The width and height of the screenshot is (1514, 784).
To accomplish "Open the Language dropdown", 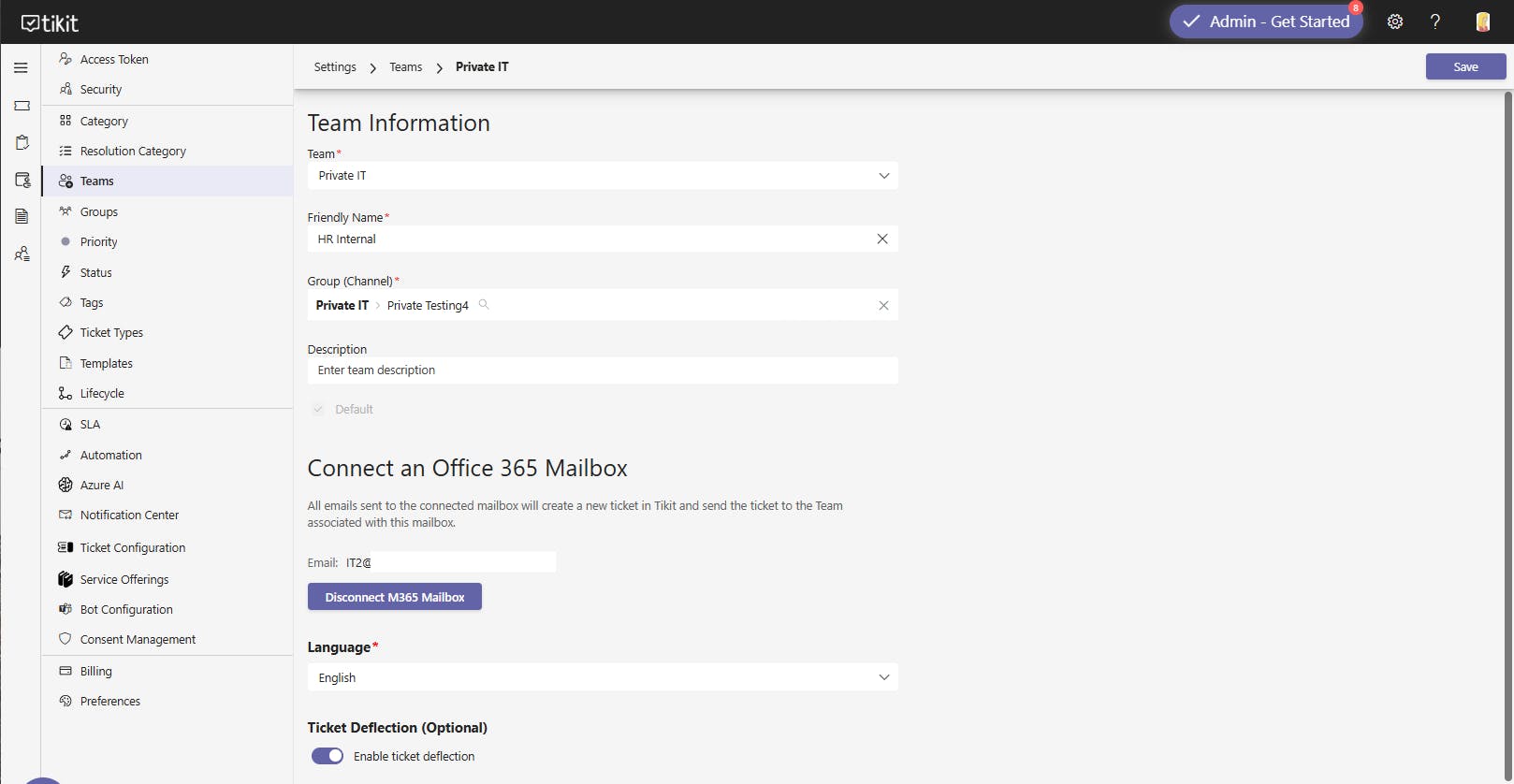I will coord(883,677).
